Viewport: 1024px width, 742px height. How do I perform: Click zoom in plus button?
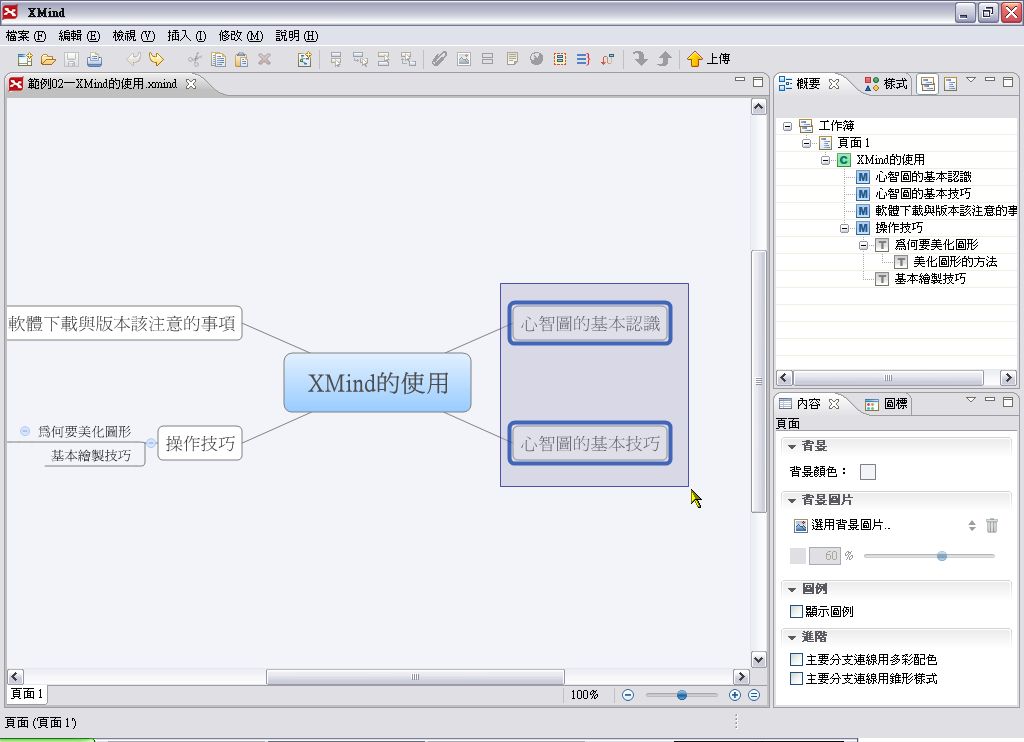pyautogui.click(x=735, y=695)
